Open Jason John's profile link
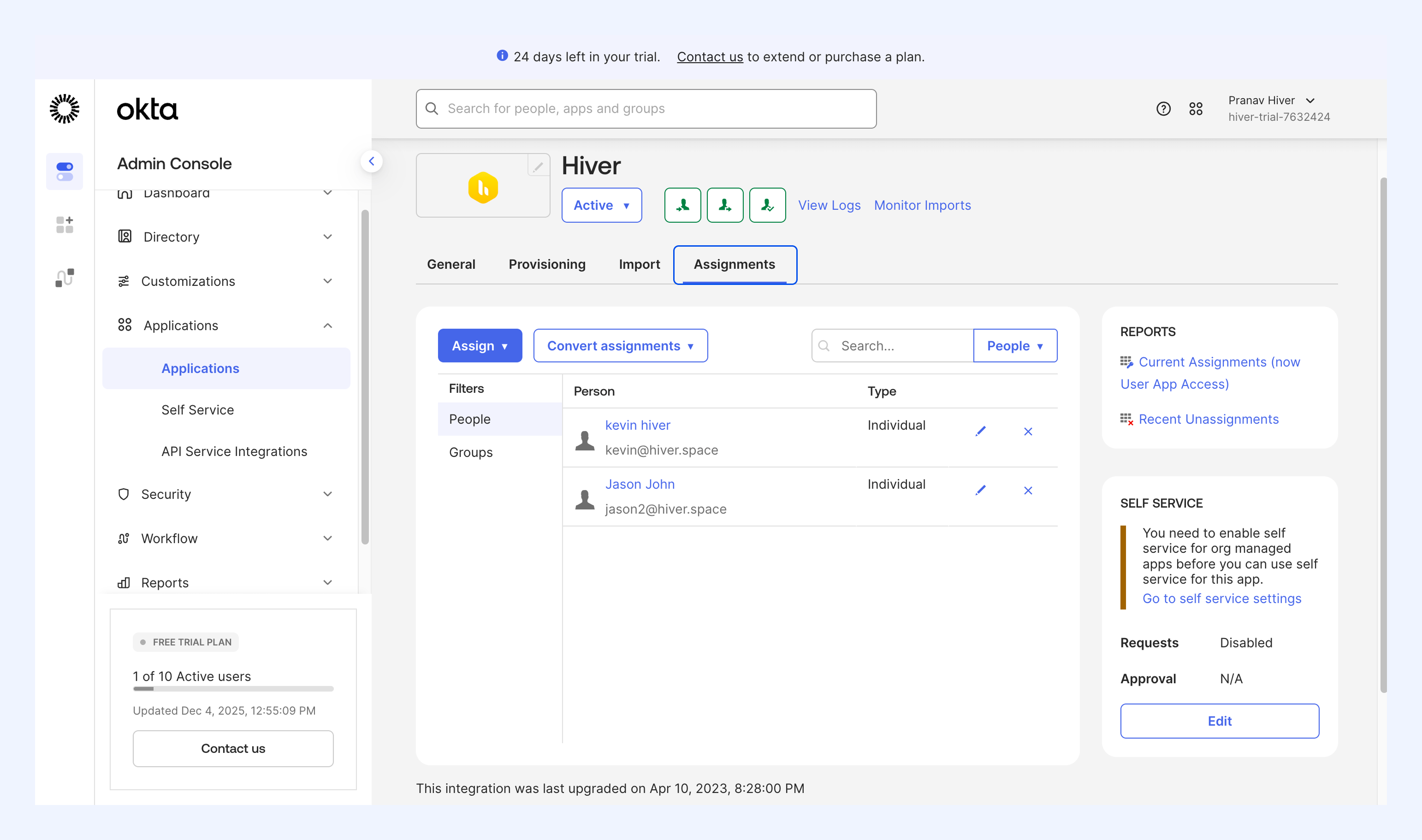The image size is (1422, 840). pyautogui.click(x=640, y=484)
